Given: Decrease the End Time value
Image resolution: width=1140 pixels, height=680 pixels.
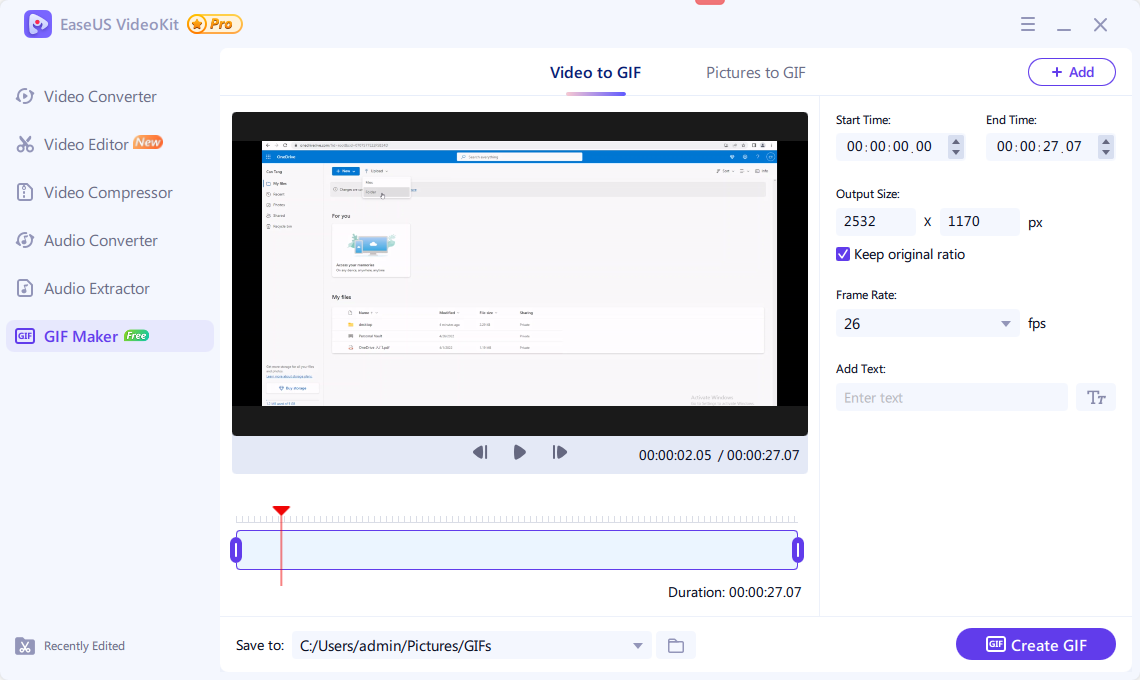Looking at the screenshot, I should 1106,153.
